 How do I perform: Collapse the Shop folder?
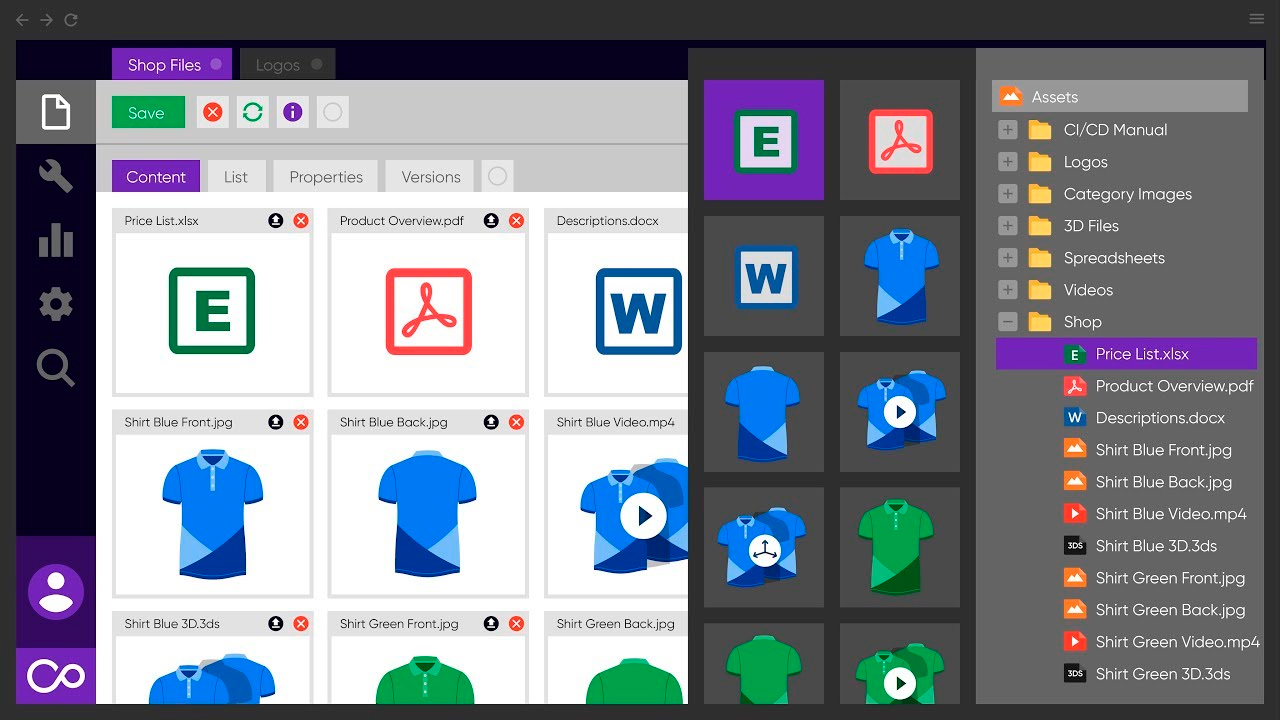point(1008,322)
